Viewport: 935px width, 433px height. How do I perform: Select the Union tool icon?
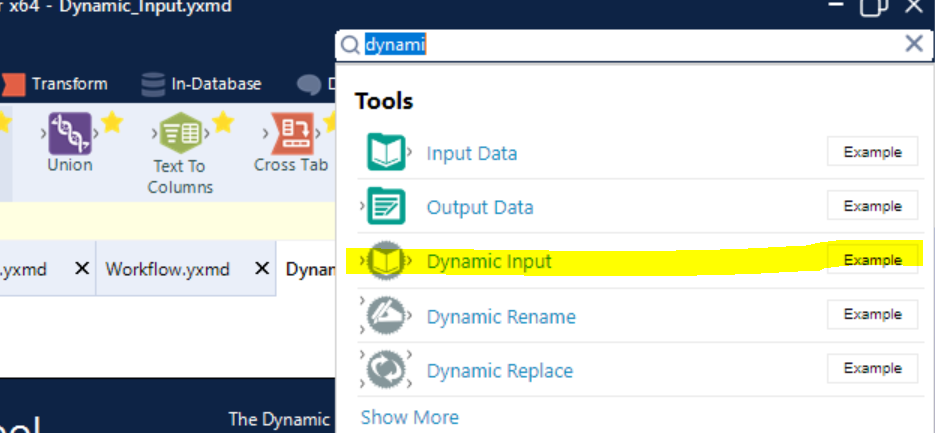[70, 134]
